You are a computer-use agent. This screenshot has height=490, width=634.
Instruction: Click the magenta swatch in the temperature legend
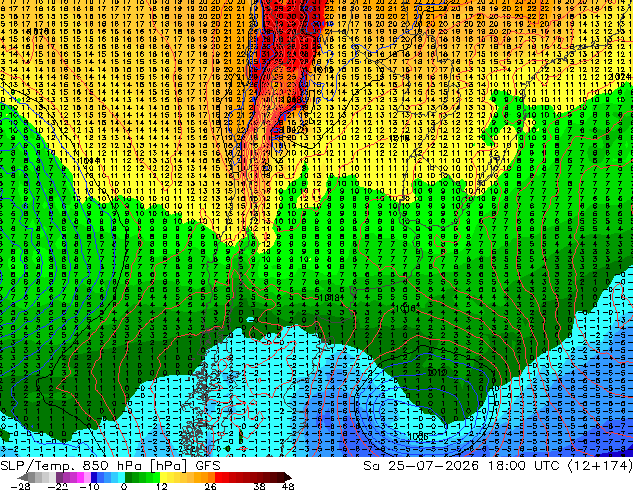tap(80, 477)
